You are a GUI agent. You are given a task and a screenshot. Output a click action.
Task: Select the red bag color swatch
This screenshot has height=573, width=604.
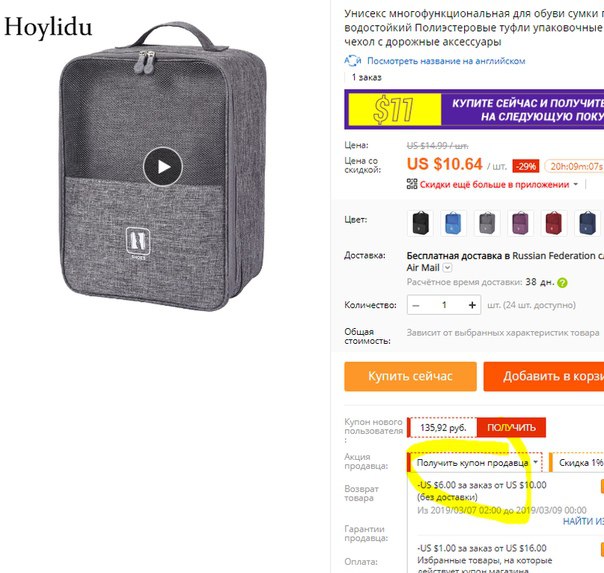554,223
